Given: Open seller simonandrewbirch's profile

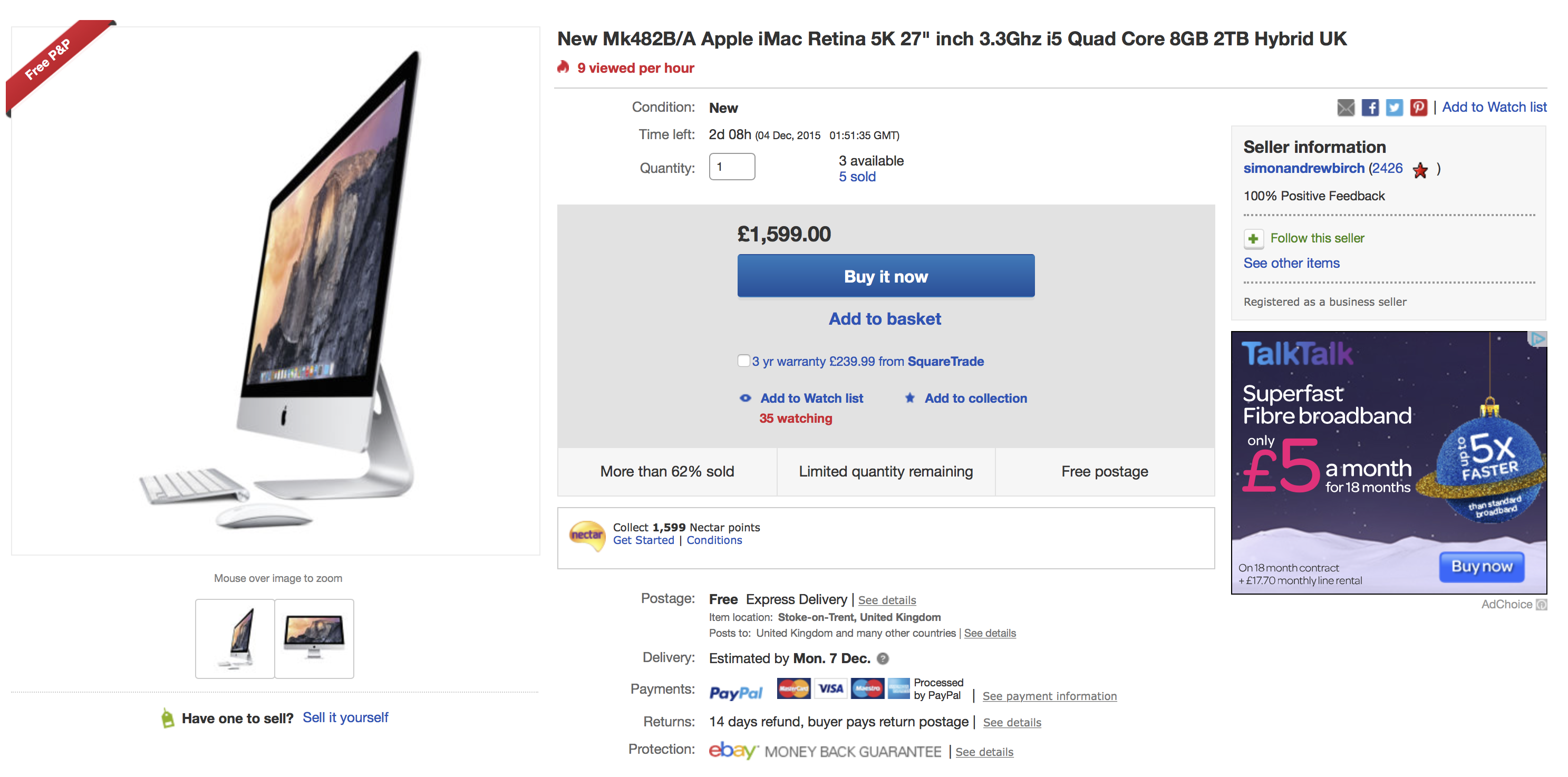Looking at the screenshot, I should point(1303,169).
